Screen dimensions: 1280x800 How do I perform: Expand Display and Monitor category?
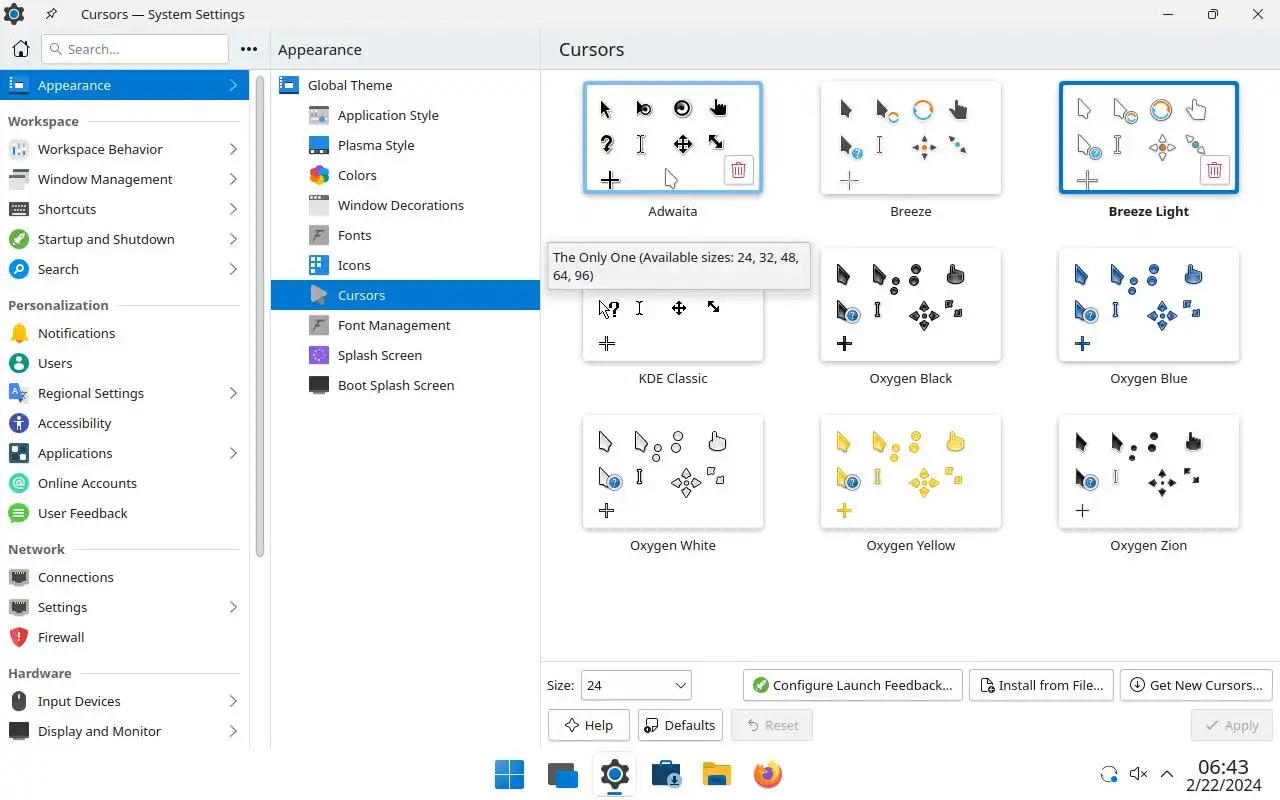coord(125,731)
